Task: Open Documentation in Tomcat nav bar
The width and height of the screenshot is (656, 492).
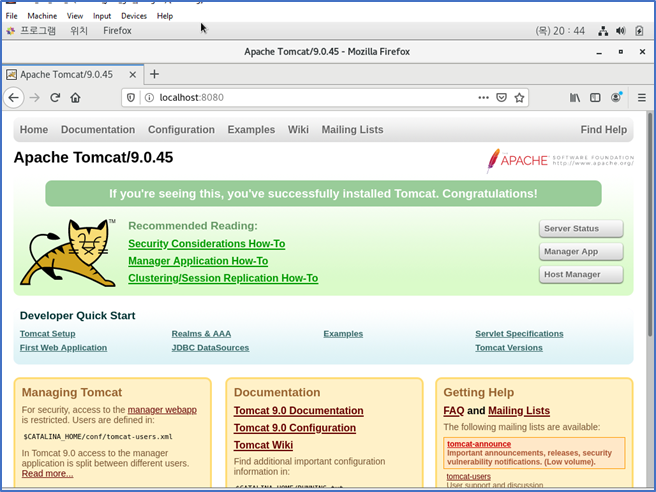Action: (98, 130)
